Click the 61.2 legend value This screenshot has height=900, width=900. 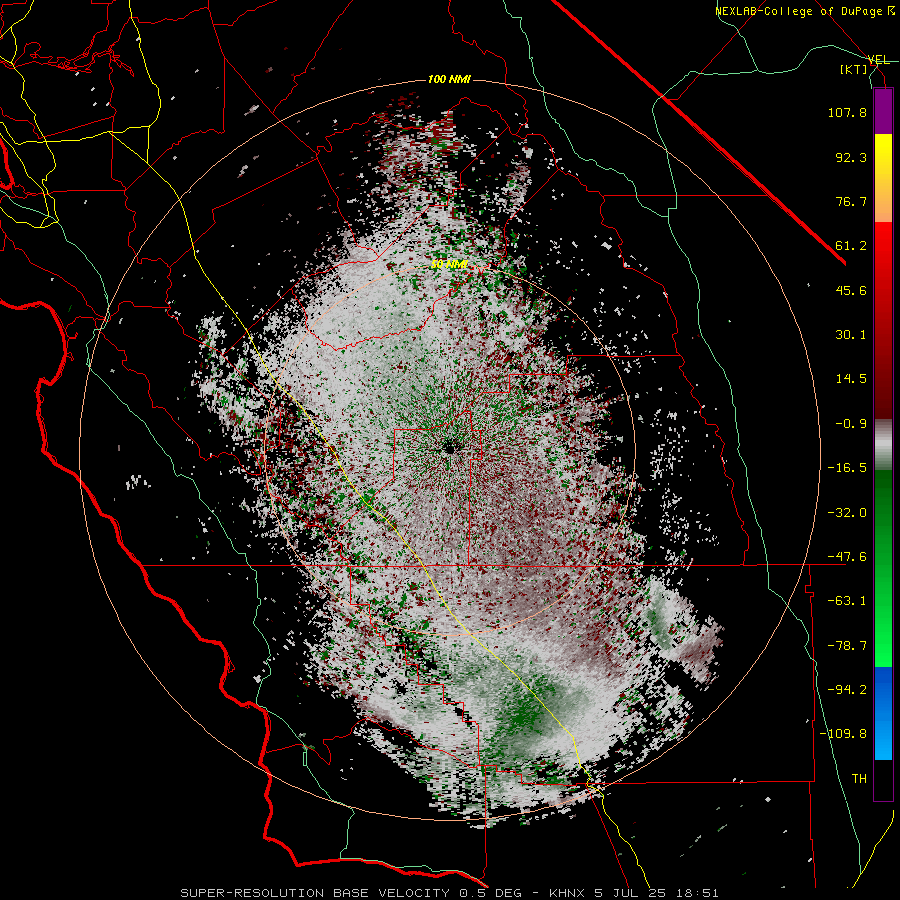[851, 246]
